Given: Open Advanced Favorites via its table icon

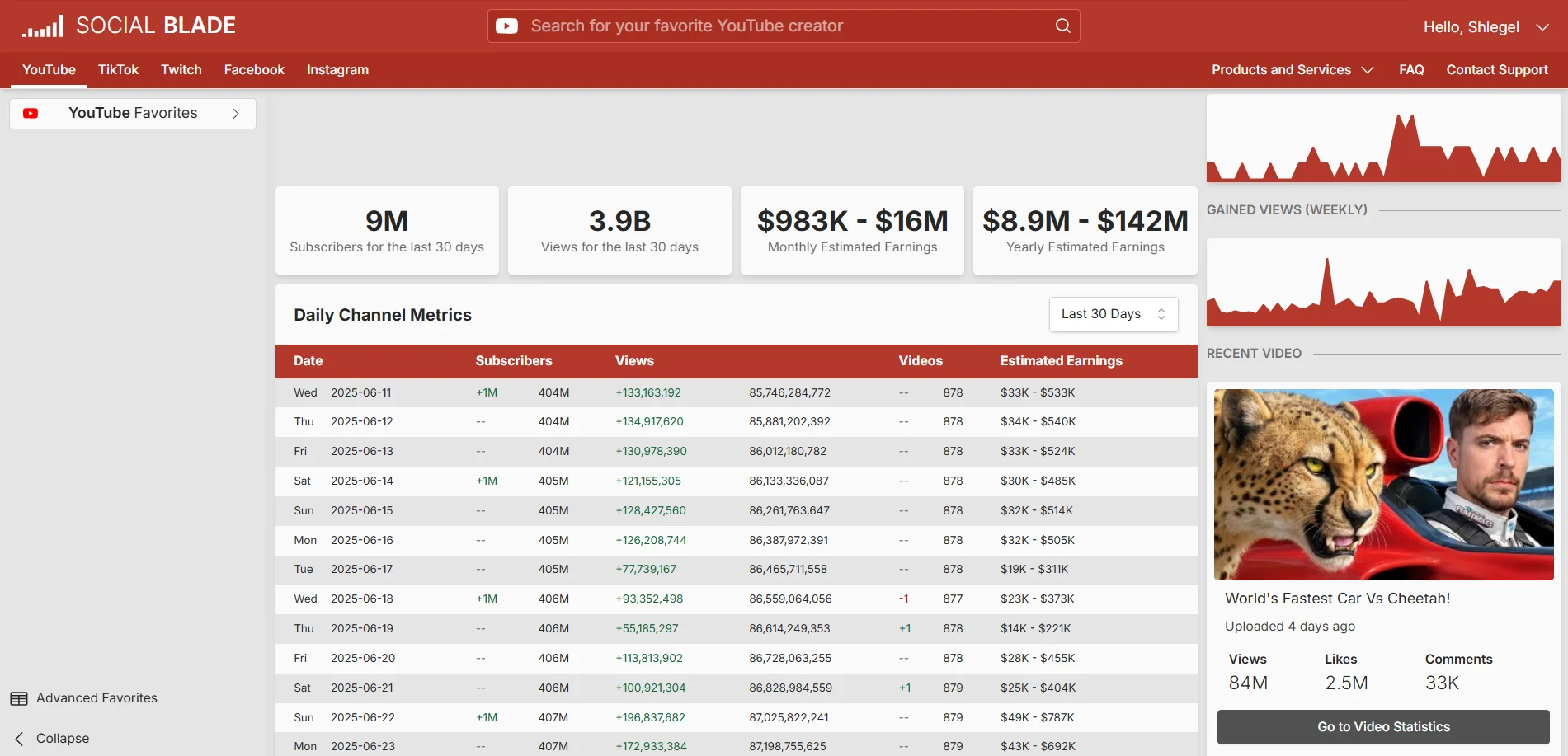Looking at the screenshot, I should pos(18,697).
